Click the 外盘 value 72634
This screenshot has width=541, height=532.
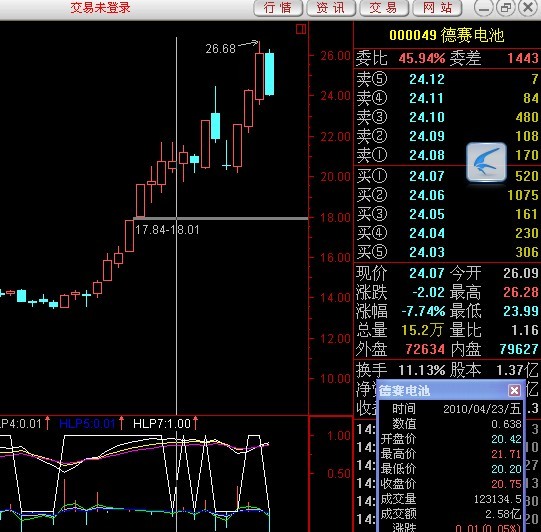point(425,349)
